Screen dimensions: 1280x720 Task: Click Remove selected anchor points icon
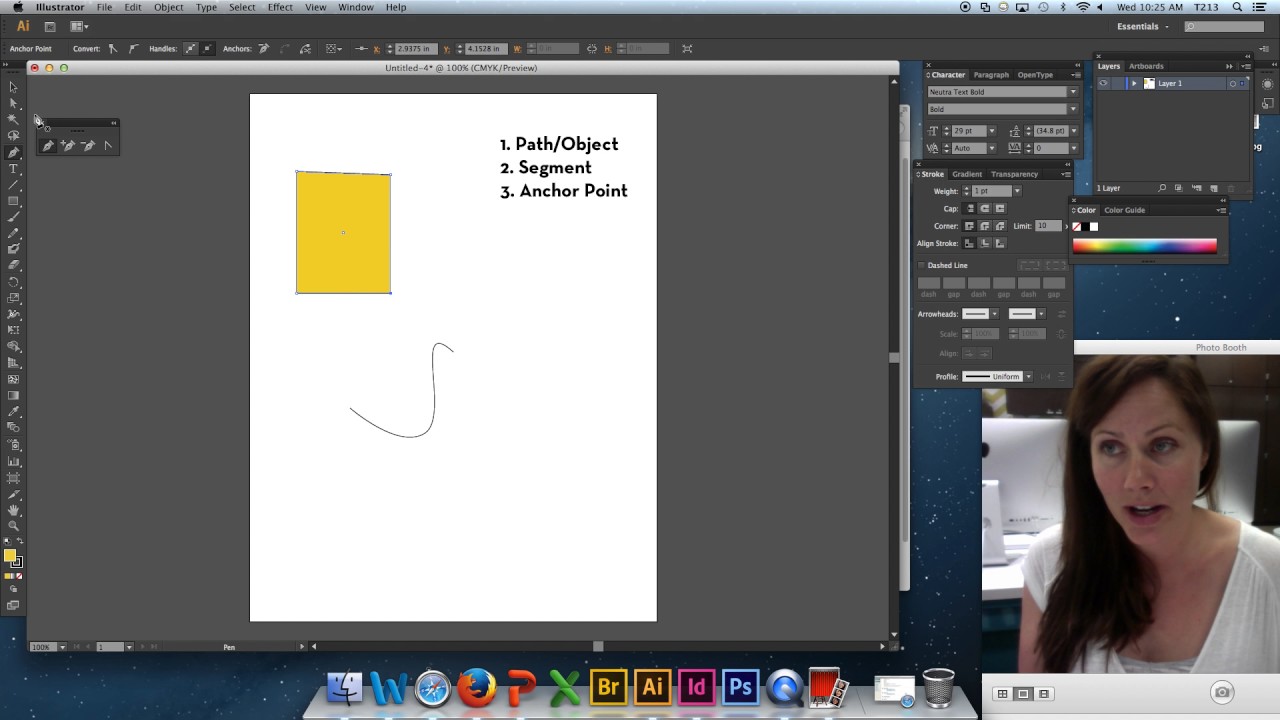264,48
